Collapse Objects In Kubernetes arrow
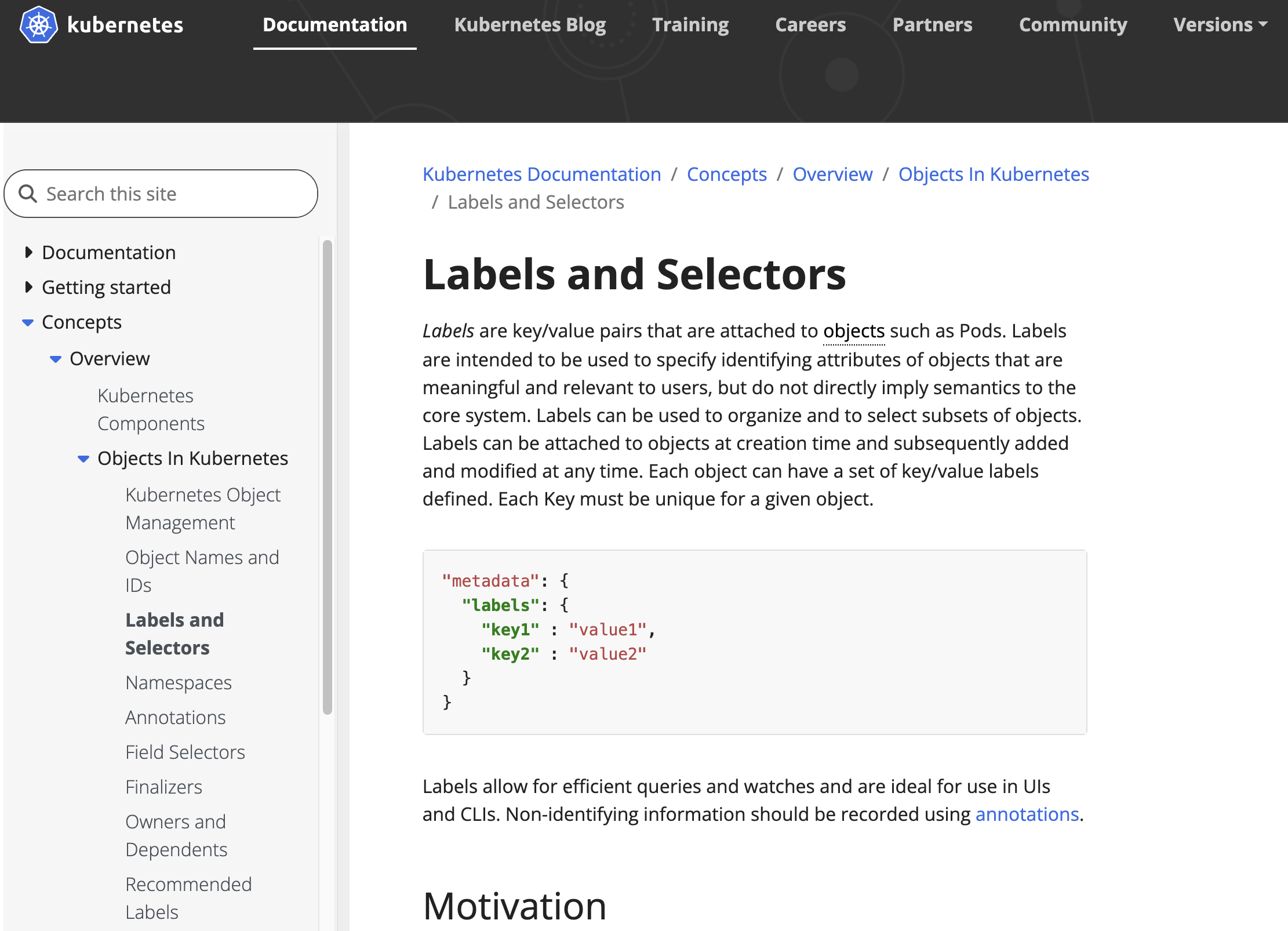 tap(83, 459)
